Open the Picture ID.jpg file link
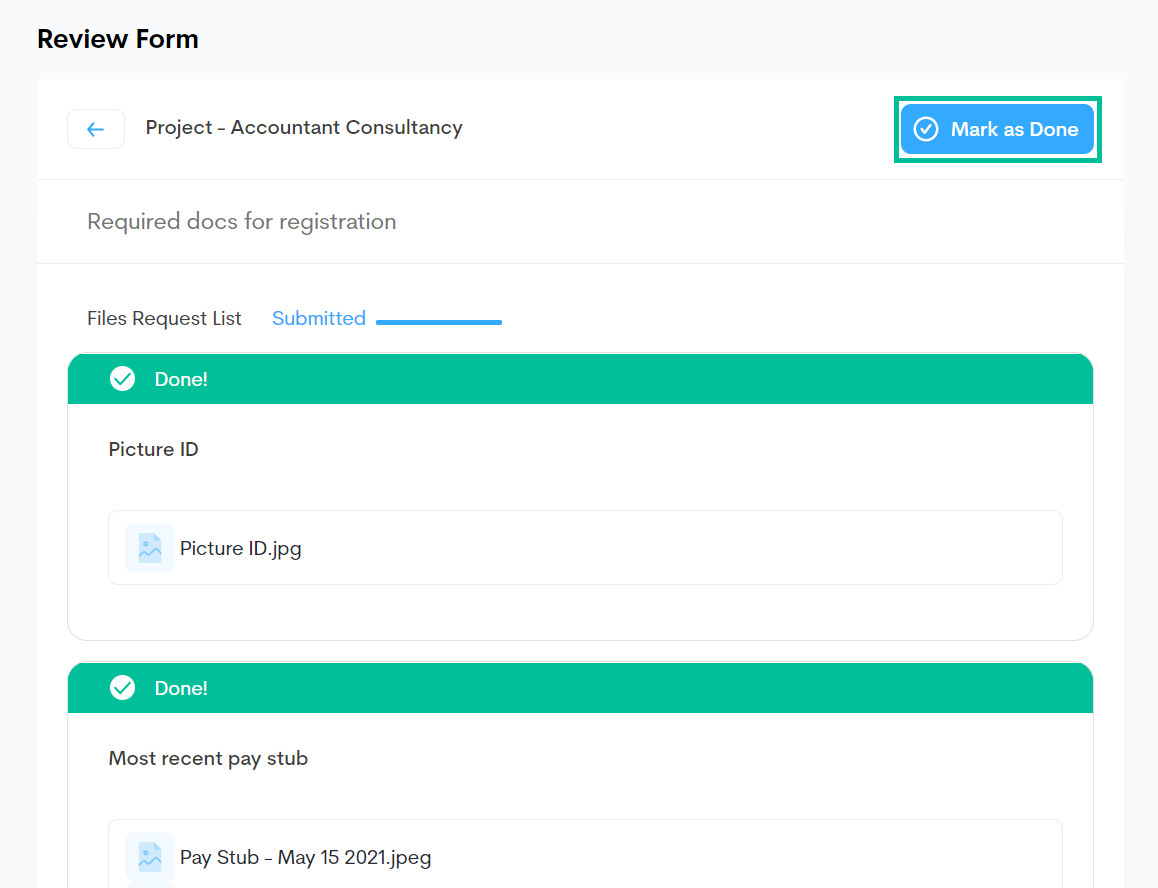The image size is (1158, 888). coord(240,548)
